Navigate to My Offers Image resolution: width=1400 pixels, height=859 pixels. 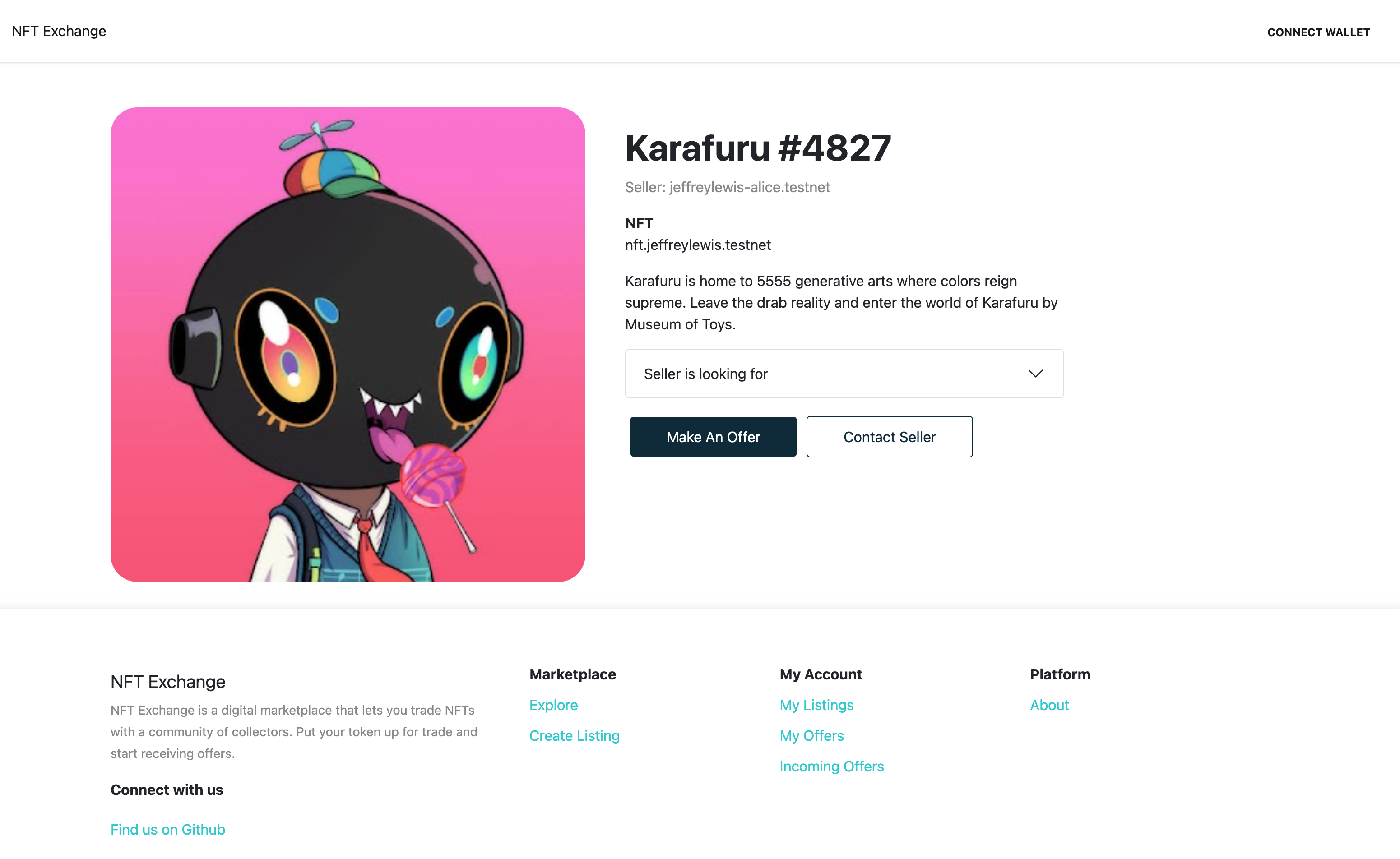tap(811, 735)
